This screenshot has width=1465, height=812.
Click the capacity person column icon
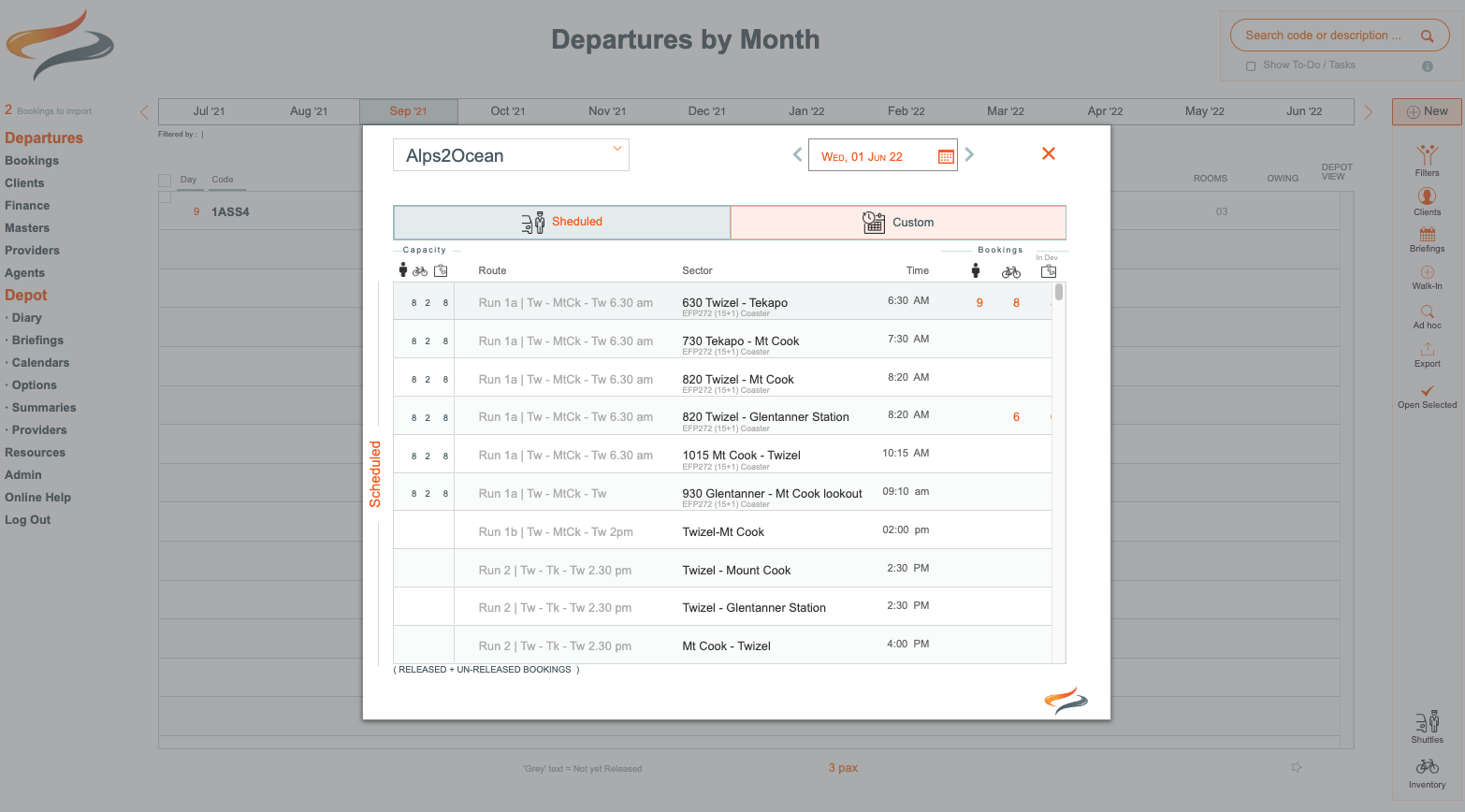pos(403,269)
